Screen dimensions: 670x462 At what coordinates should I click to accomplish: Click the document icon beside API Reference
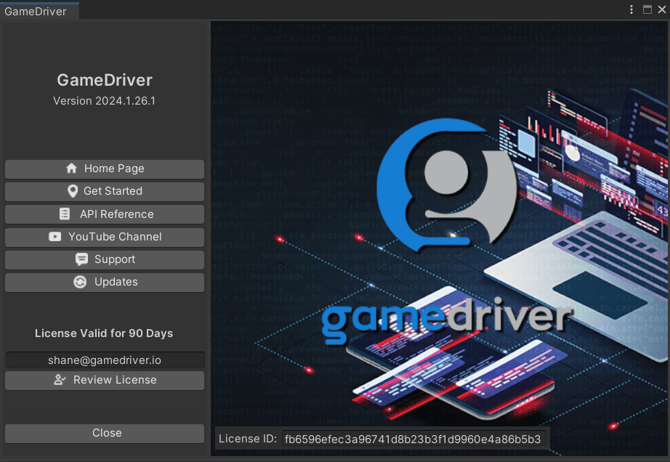tap(65, 214)
